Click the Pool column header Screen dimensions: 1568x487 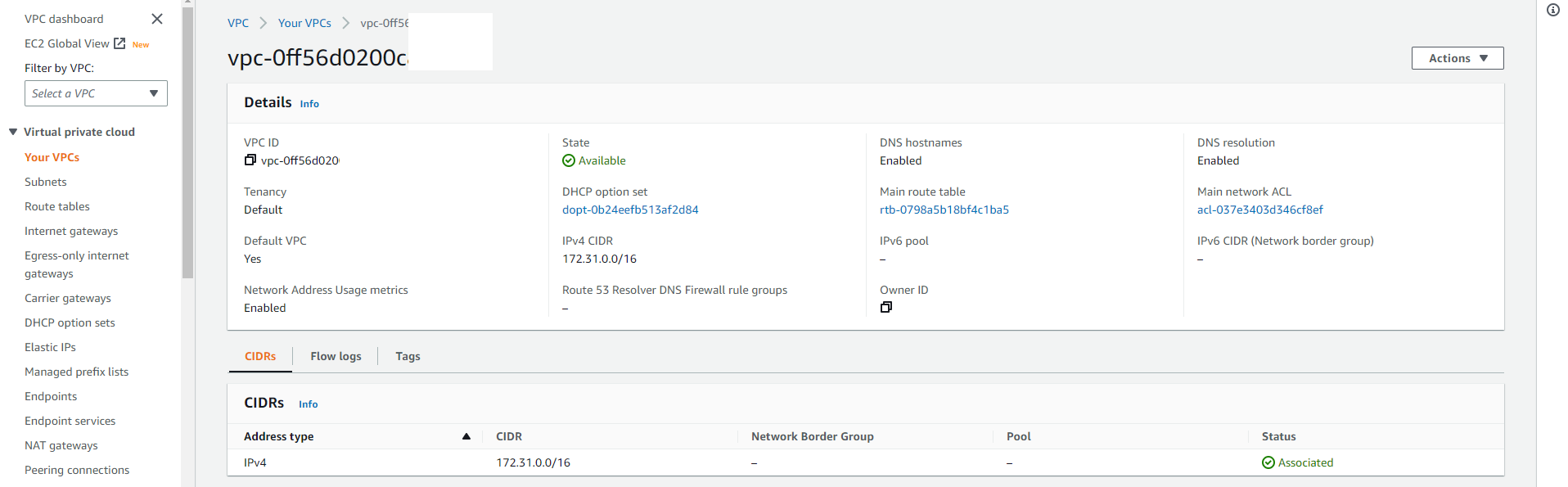pyautogui.click(x=1019, y=436)
